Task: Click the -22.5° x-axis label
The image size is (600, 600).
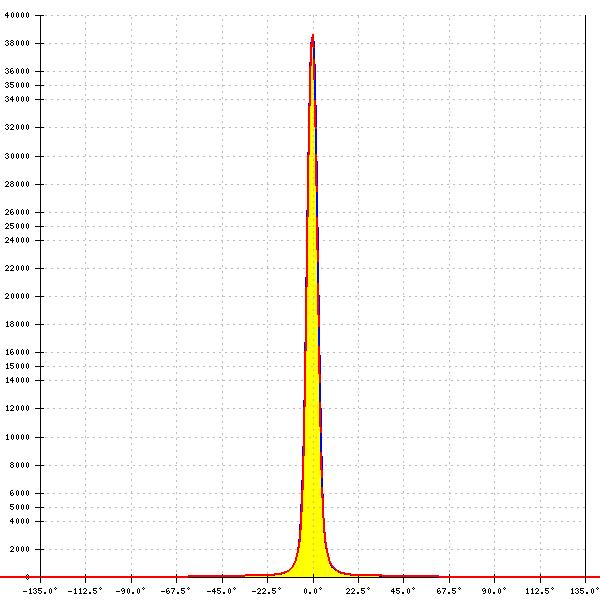Action: [267, 591]
